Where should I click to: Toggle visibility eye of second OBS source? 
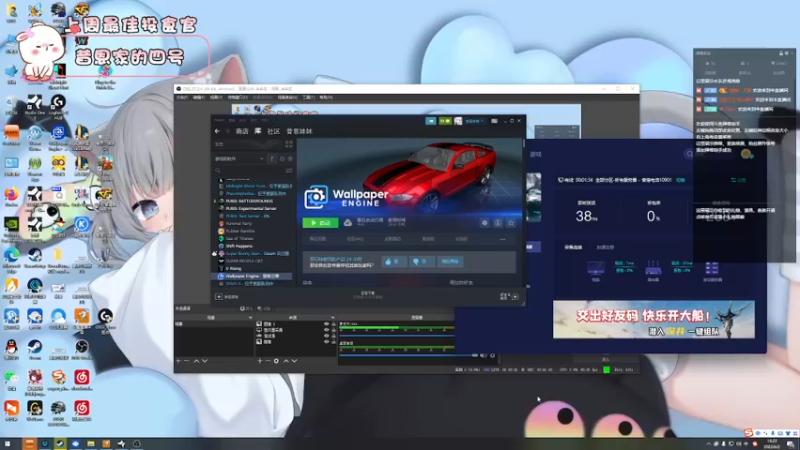coord(327,330)
